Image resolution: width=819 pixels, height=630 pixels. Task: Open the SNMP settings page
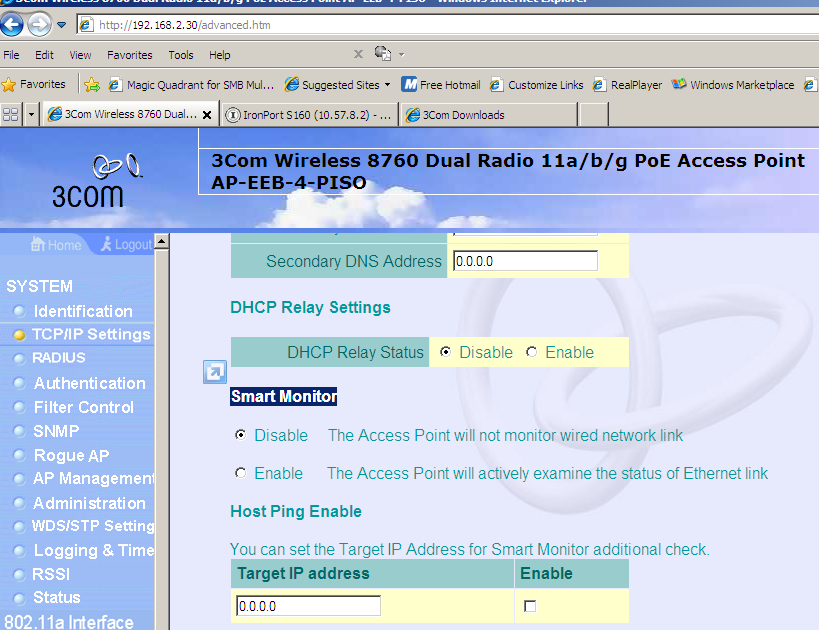click(56, 431)
